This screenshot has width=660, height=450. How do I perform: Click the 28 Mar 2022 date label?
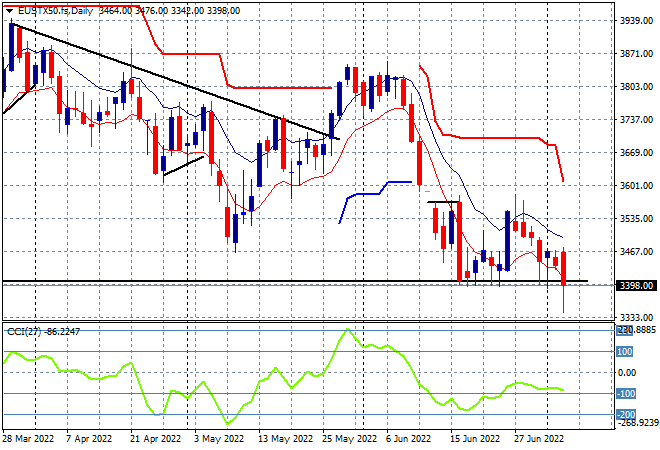click(28, 439)
